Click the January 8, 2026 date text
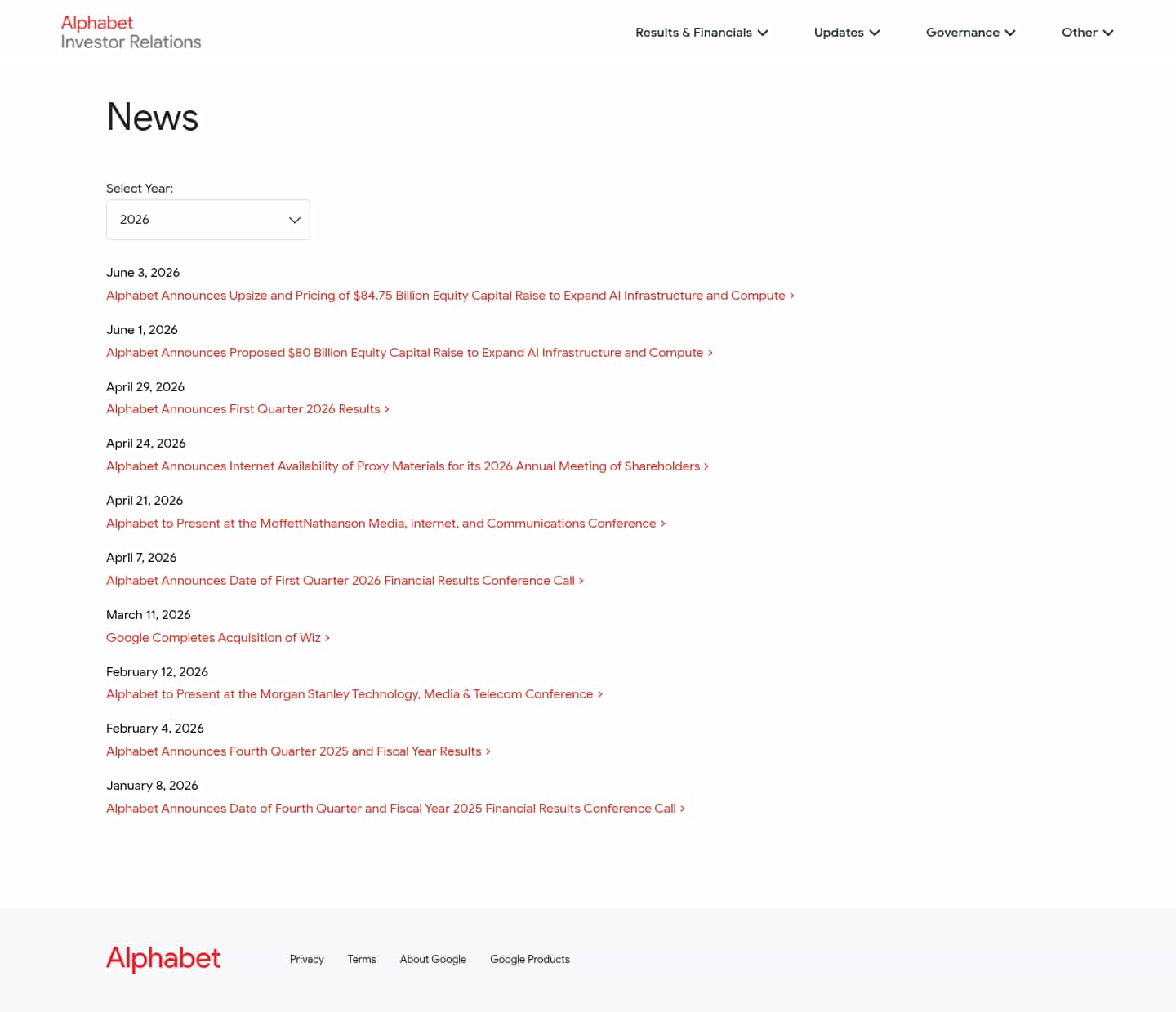 pyautogui.click(x=152, y=786)
